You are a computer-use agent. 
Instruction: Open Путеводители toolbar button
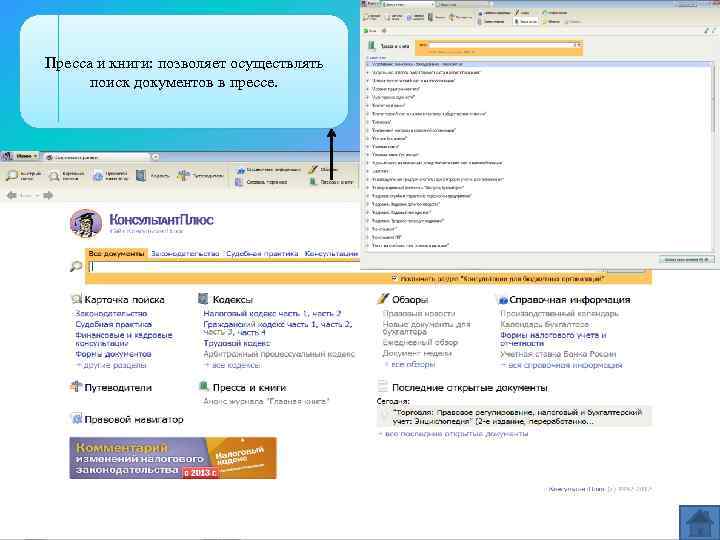[201, 175]
